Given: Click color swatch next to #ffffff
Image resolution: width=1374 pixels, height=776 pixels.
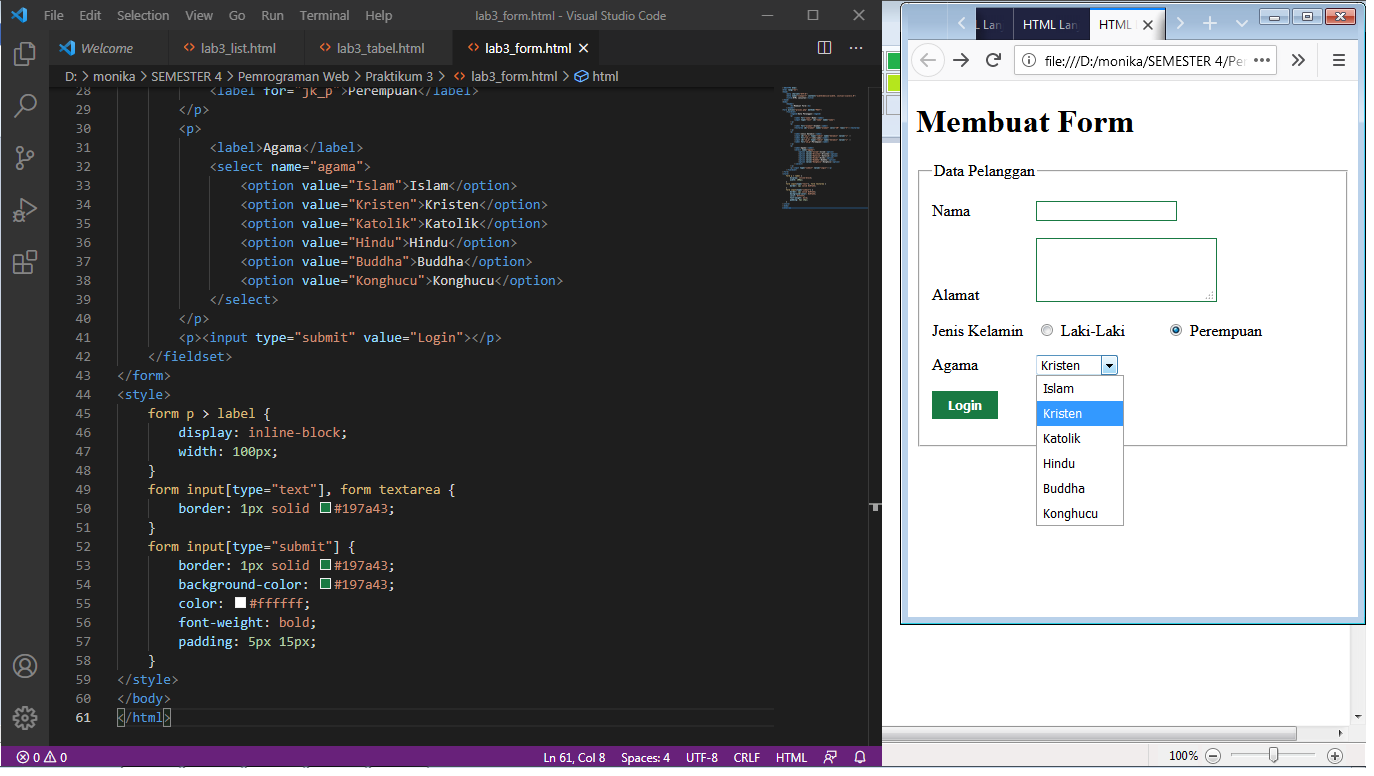Looking at the screenshot, I should coord(240,603).
